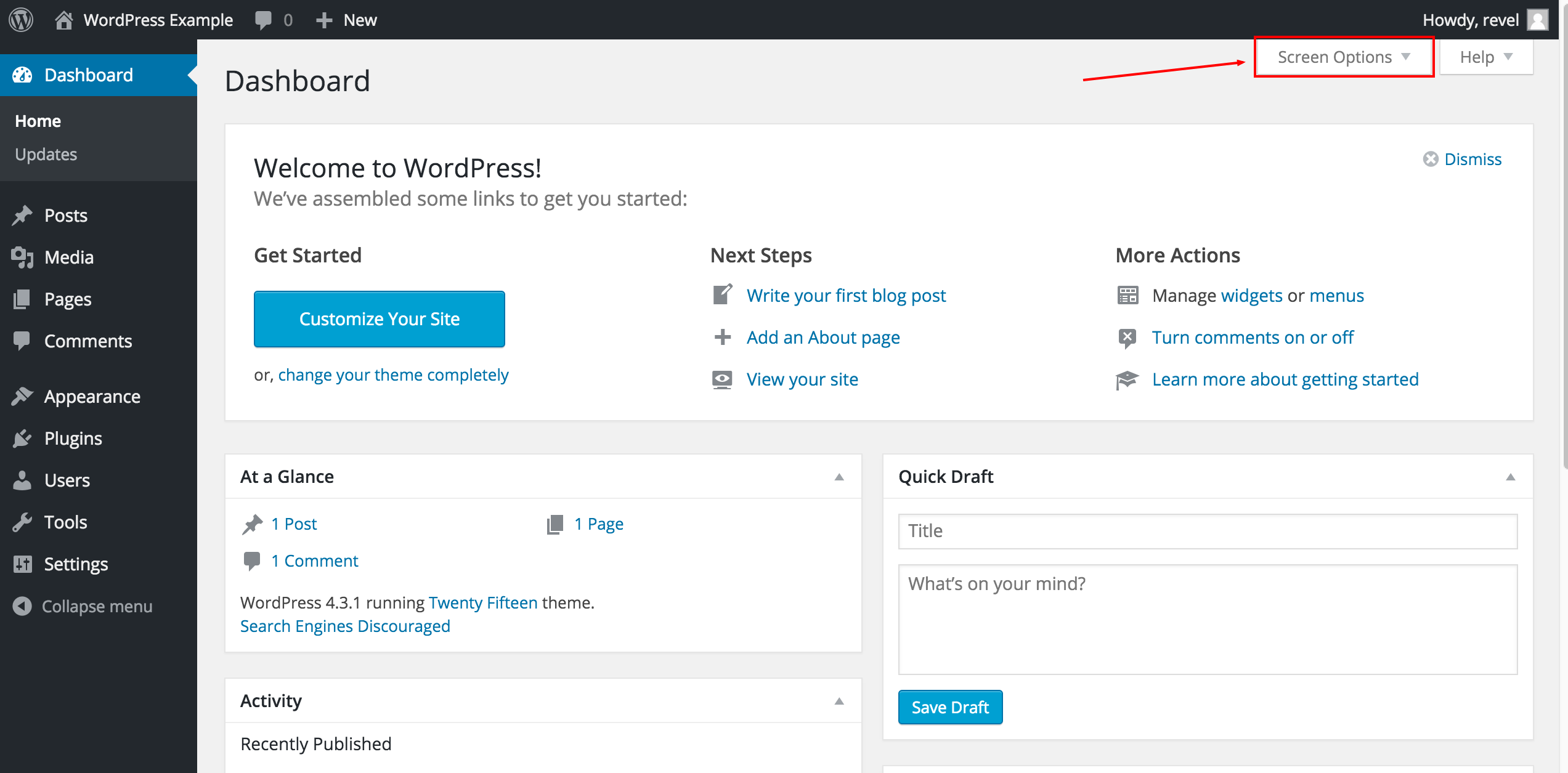Open the Screen Options dropdown
The width and height of the screenshot is (1568, 773).
pos(1343,57)
